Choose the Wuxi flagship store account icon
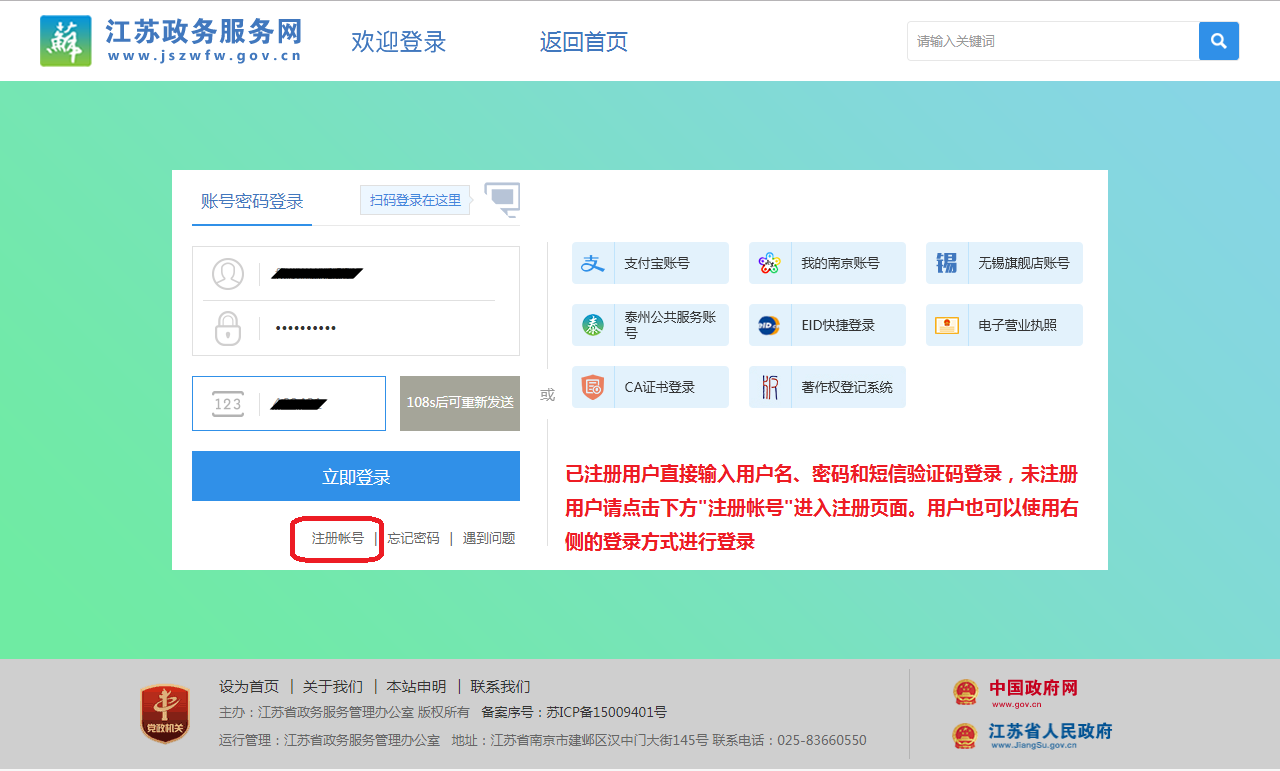 tap(946, 263)
